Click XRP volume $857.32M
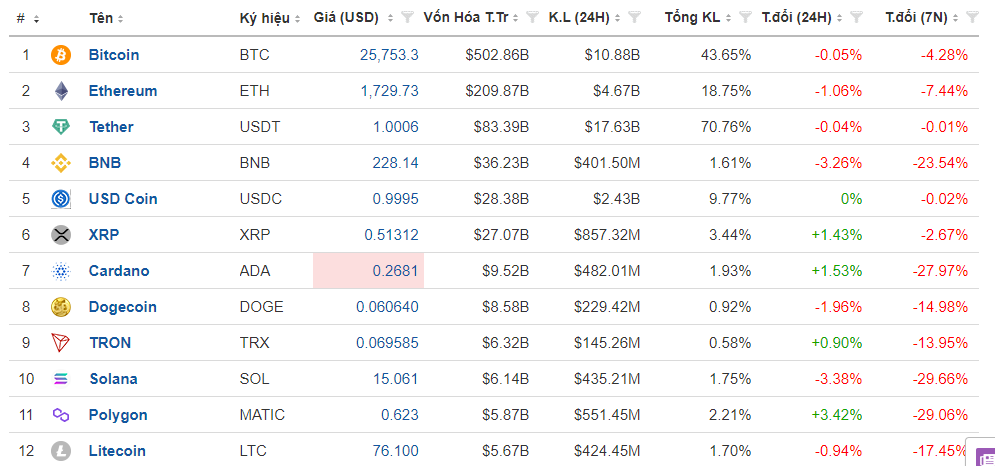The height and width of the screenshot is (466, 995). (607, 235)
